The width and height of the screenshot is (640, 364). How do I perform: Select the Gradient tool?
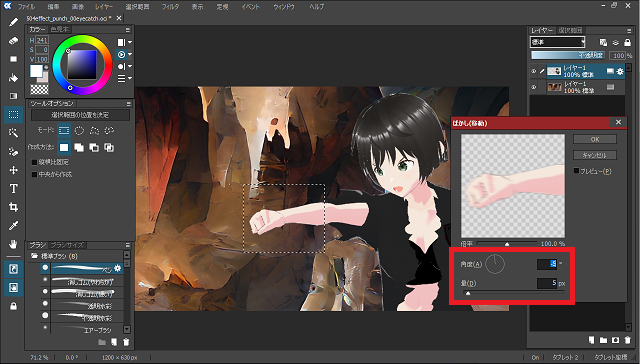(x=13, y=96)
